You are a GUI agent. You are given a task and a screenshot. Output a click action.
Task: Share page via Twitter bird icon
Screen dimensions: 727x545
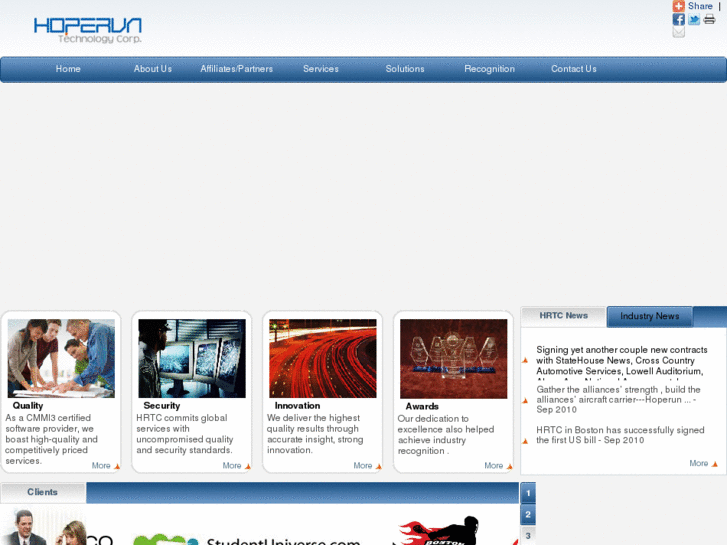pos(694,19)
